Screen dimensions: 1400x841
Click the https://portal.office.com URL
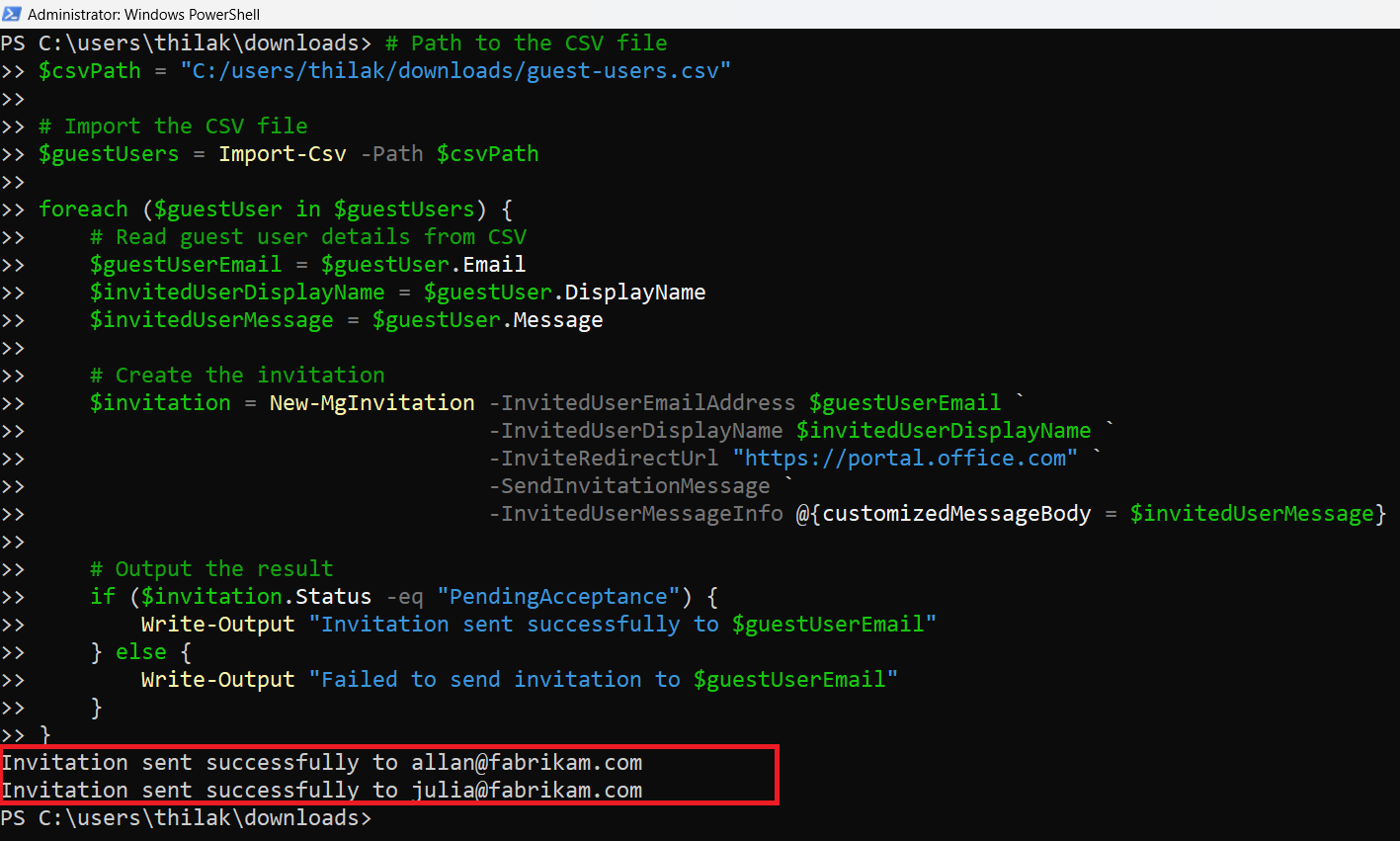coord(904,459)
